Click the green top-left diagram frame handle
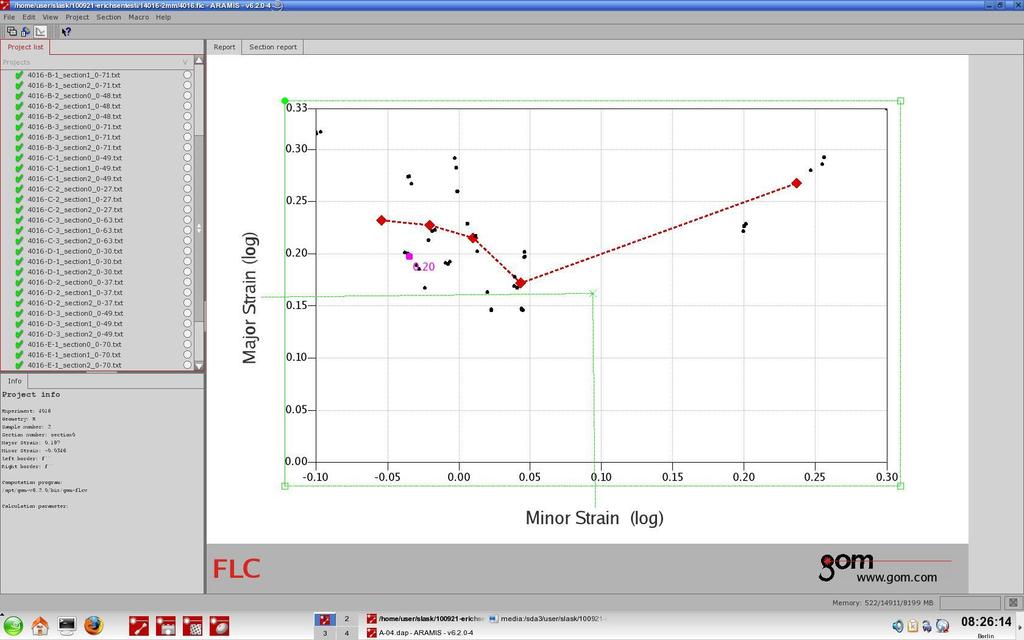Image resolution: width=1024 pixels, height=640 pixels. pos(285,101)
